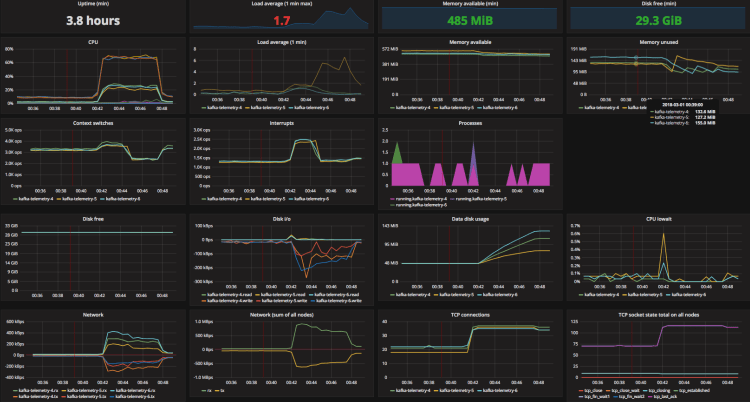Toggle kafka-telemetry-5 series in Load average legend

[267, 108]
